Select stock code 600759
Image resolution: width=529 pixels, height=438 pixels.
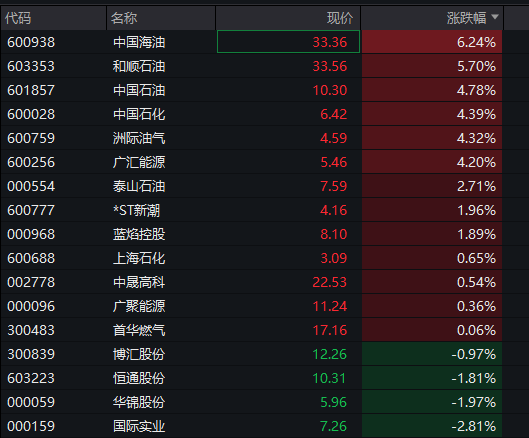point(31,138)
